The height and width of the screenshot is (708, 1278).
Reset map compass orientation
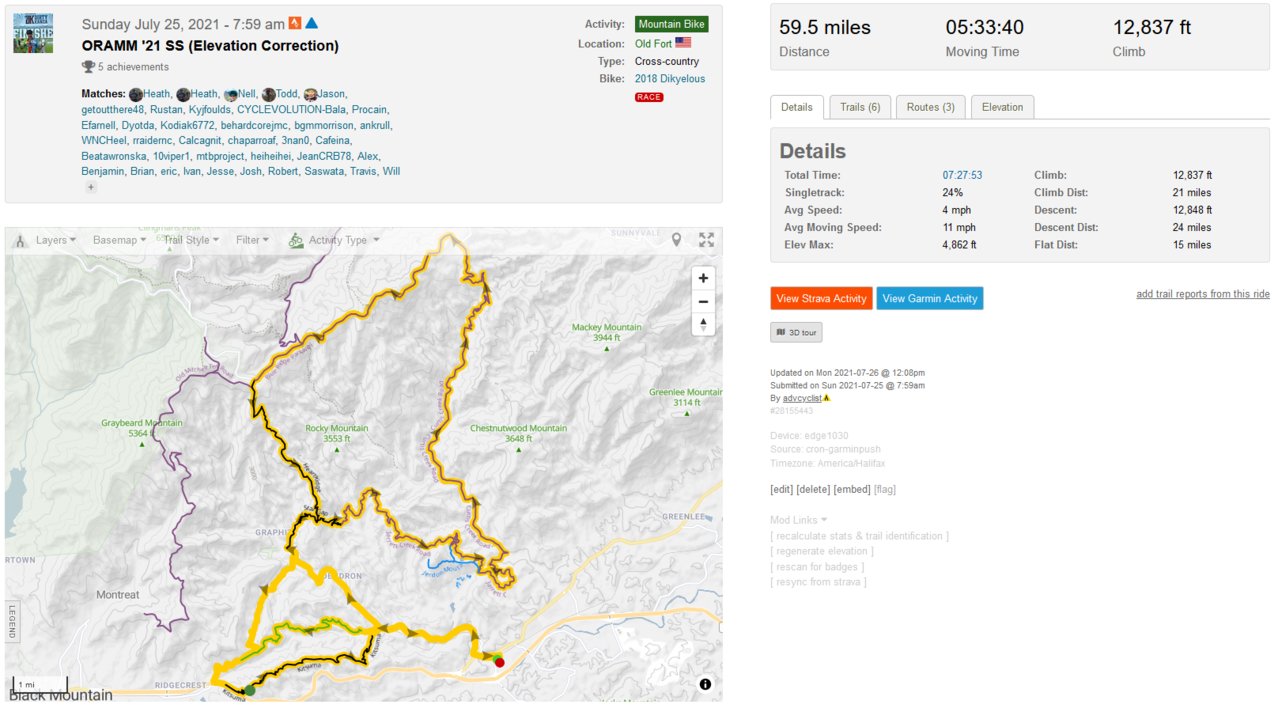click(x=703, y=324)
